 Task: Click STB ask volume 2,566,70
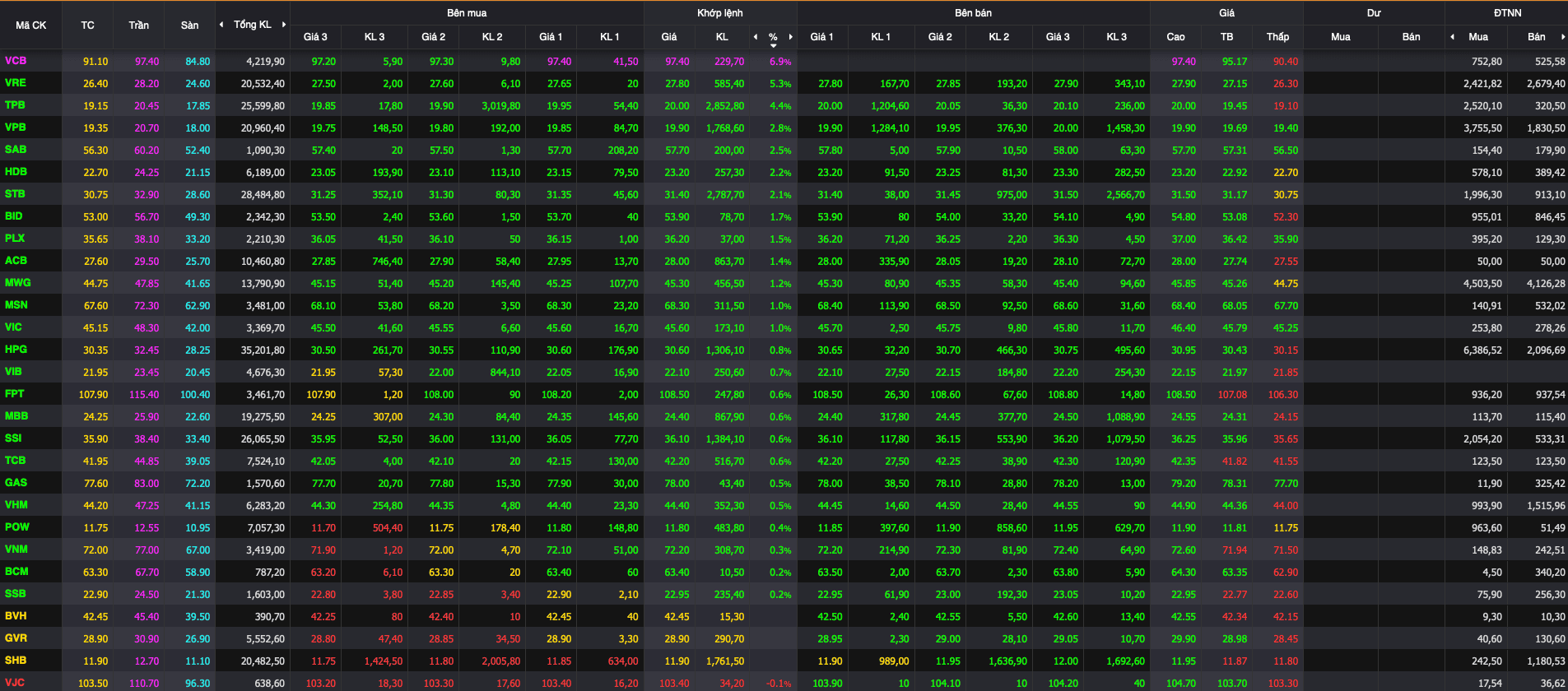1125,195
